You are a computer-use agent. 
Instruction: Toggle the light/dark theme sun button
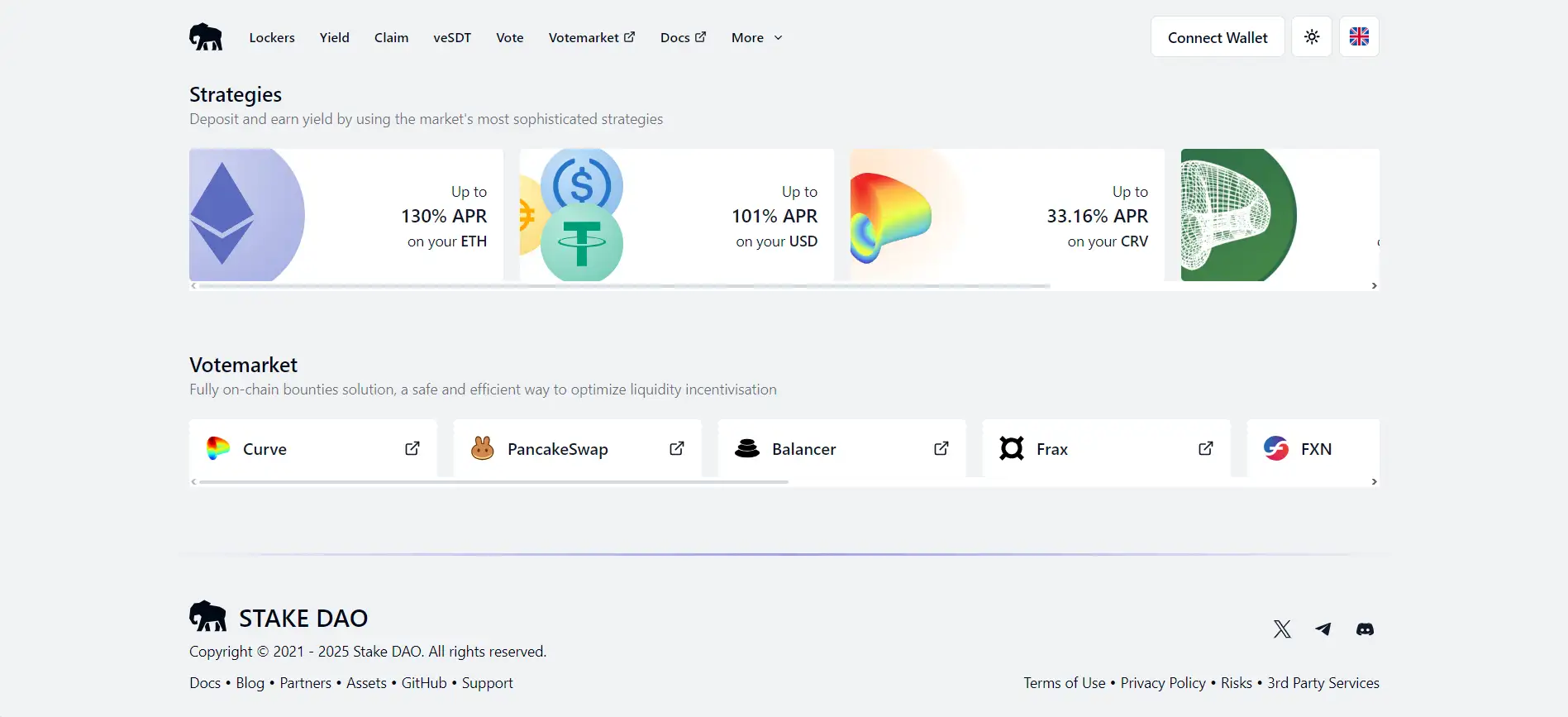click(1312, 37)
